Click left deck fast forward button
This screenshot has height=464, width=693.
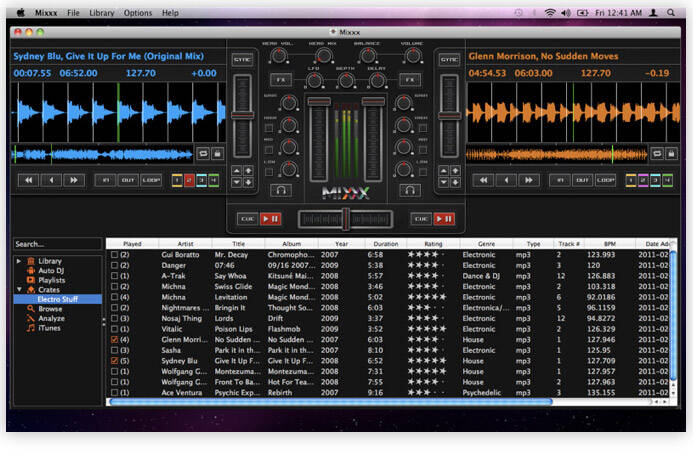tap(74, 180)
